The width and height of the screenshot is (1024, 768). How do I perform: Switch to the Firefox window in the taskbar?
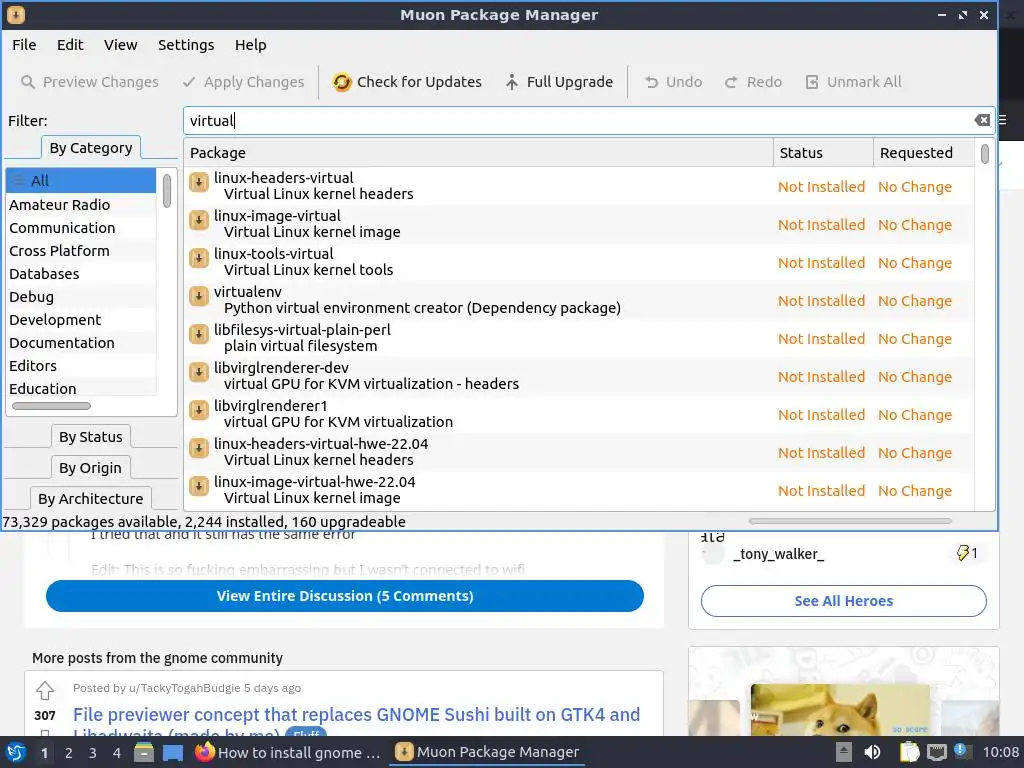[x=287, y=752]
